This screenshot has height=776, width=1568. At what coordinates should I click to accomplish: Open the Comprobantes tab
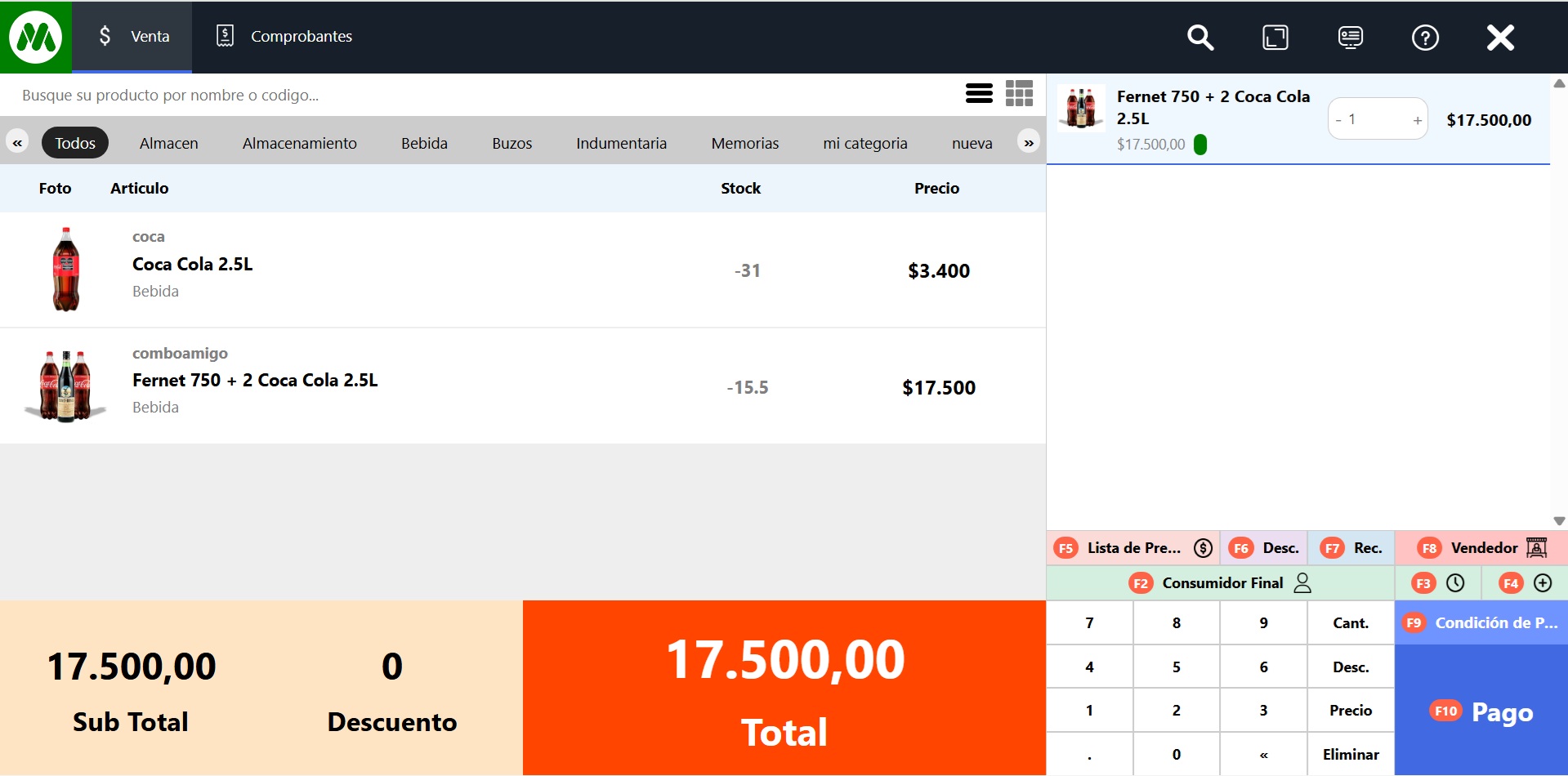tap(284, 37)
